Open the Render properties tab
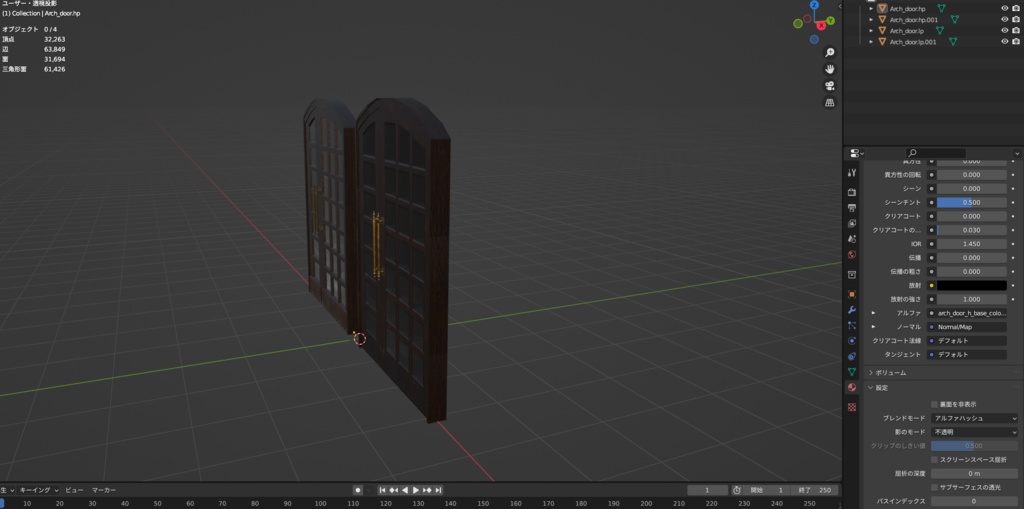This screenshot has height=509, width=1024. point(852,192)
